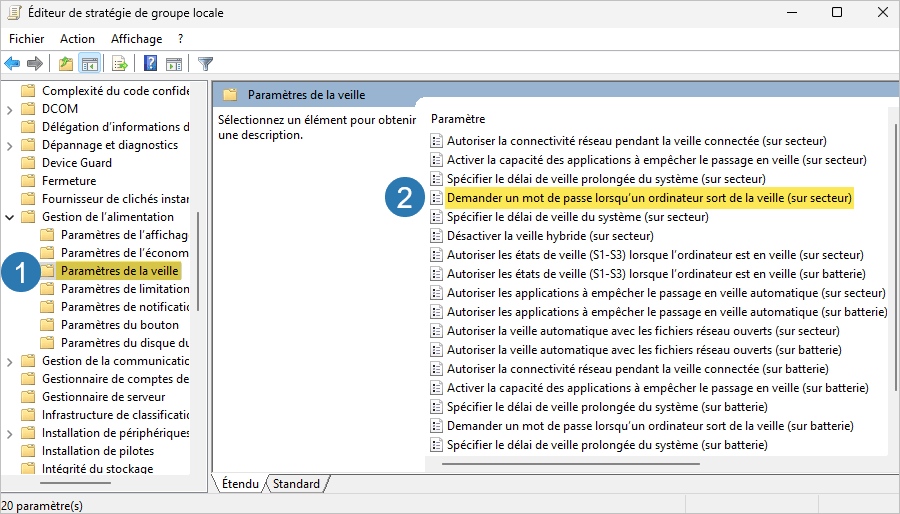Image resolution: width=900 pixels, height=514 pixels.
Task: Go up one level with folder icon
Action: [66, 64]
